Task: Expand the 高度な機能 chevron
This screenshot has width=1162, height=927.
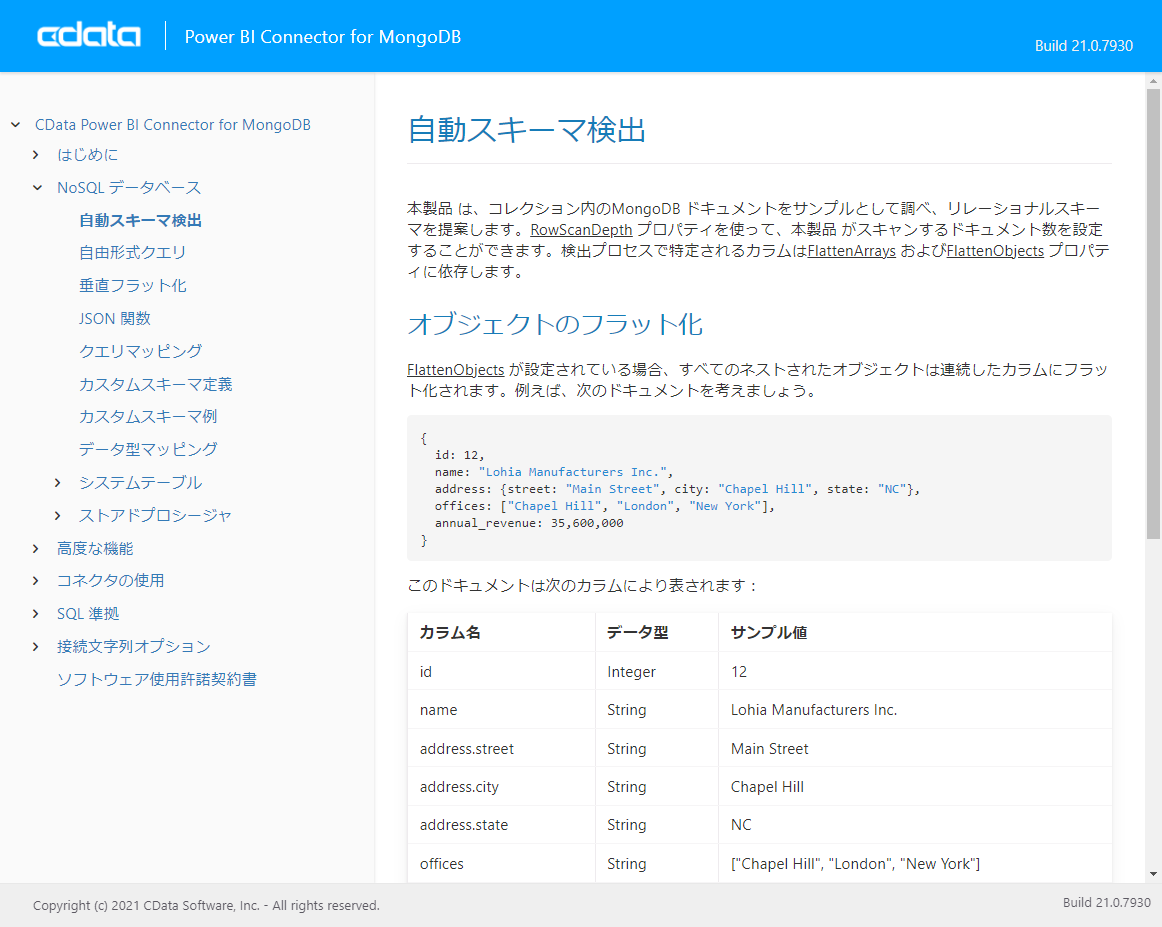Action: tap(36, 548)
